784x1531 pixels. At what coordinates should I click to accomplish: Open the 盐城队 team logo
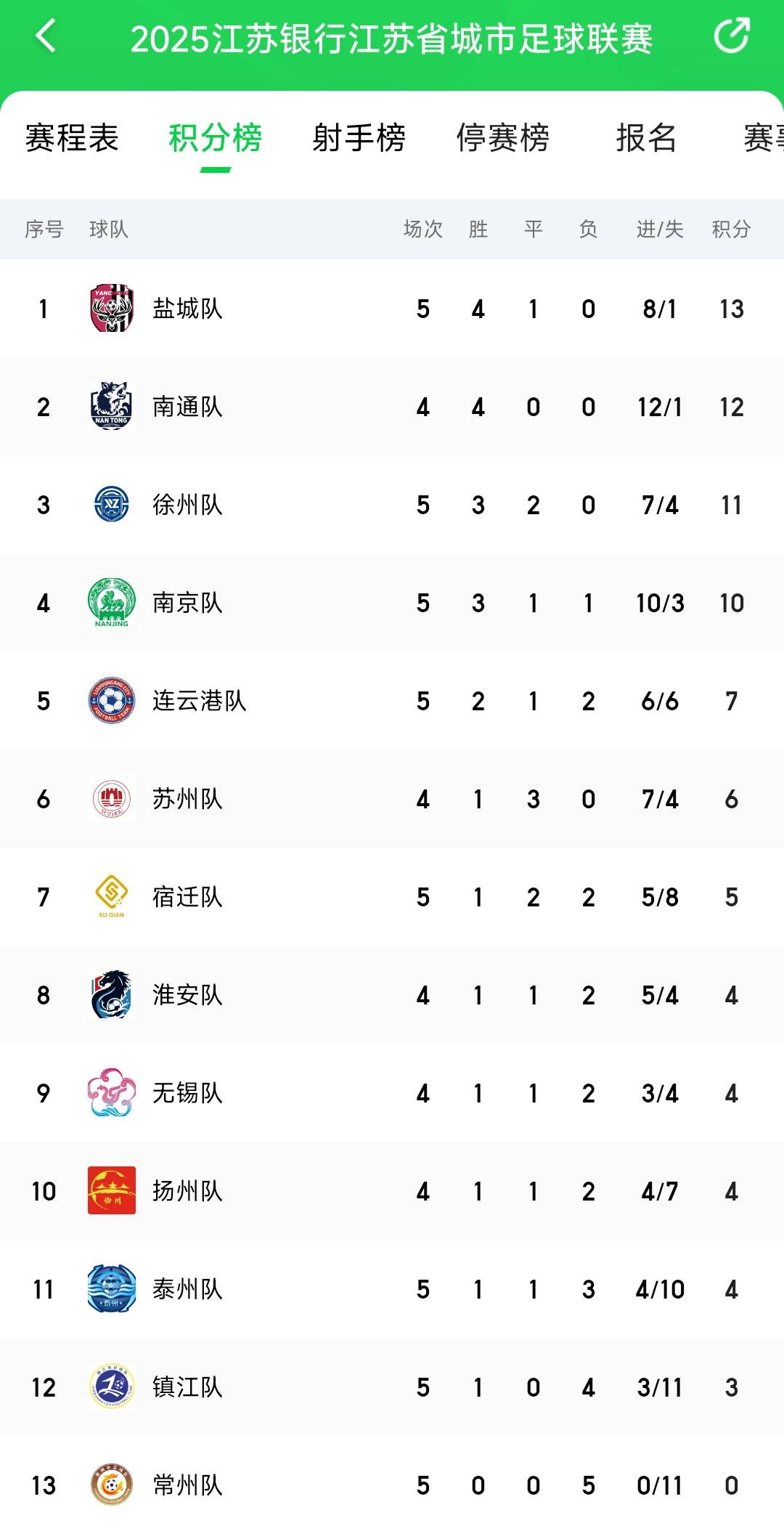pyautogui.click(x=112, y=309)
